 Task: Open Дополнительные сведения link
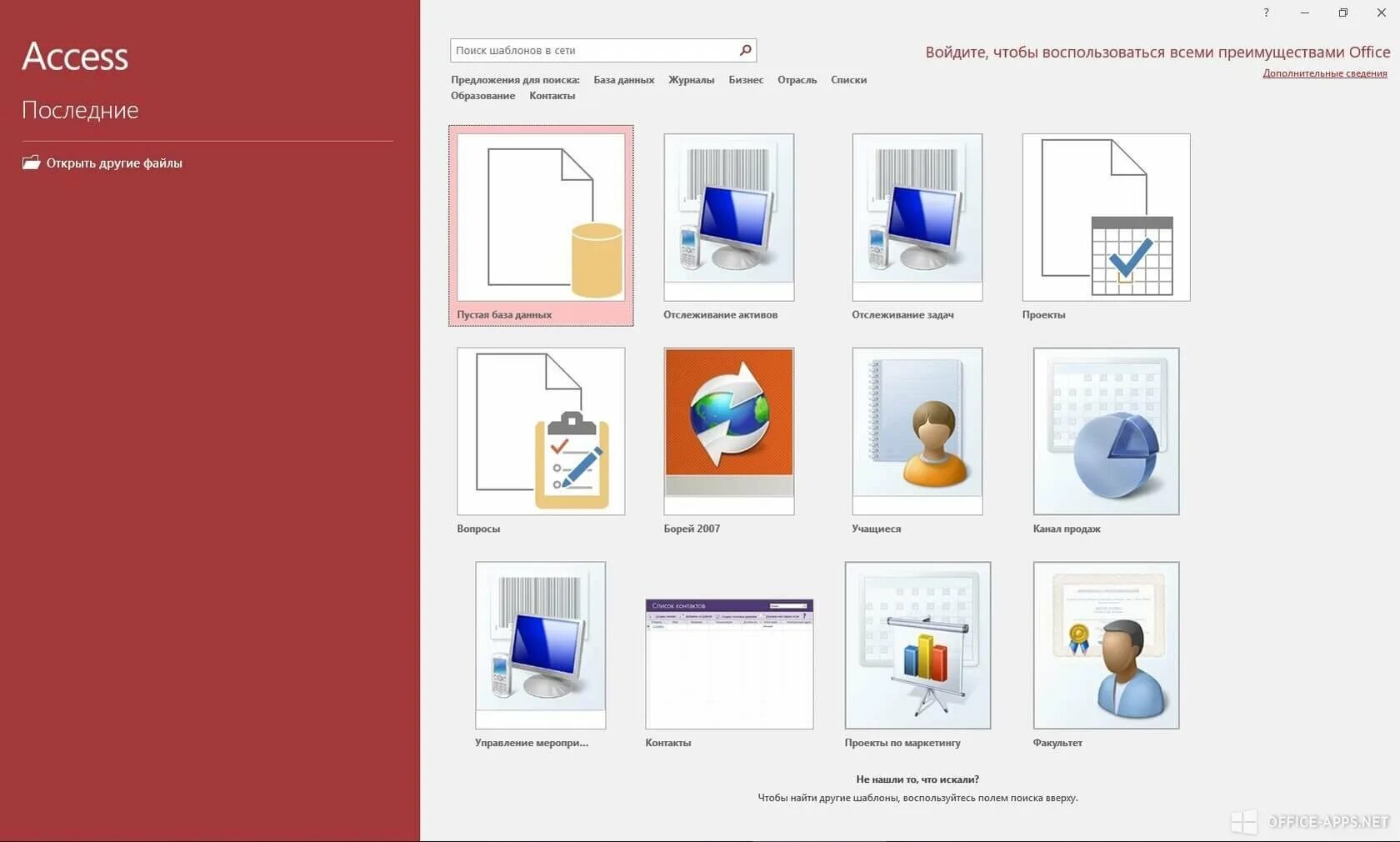[1325, 73]
